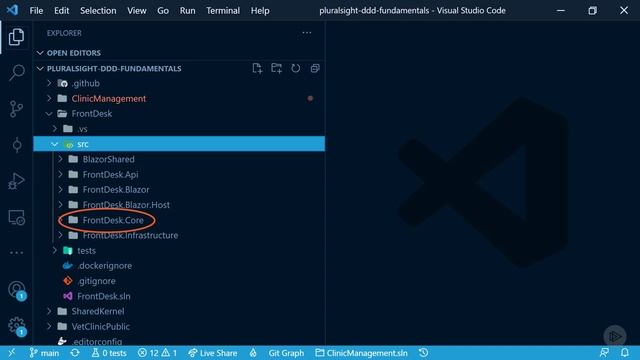Open the feedback icon in status bar
This screenshot has width=640, height=360.
(604, 353)
